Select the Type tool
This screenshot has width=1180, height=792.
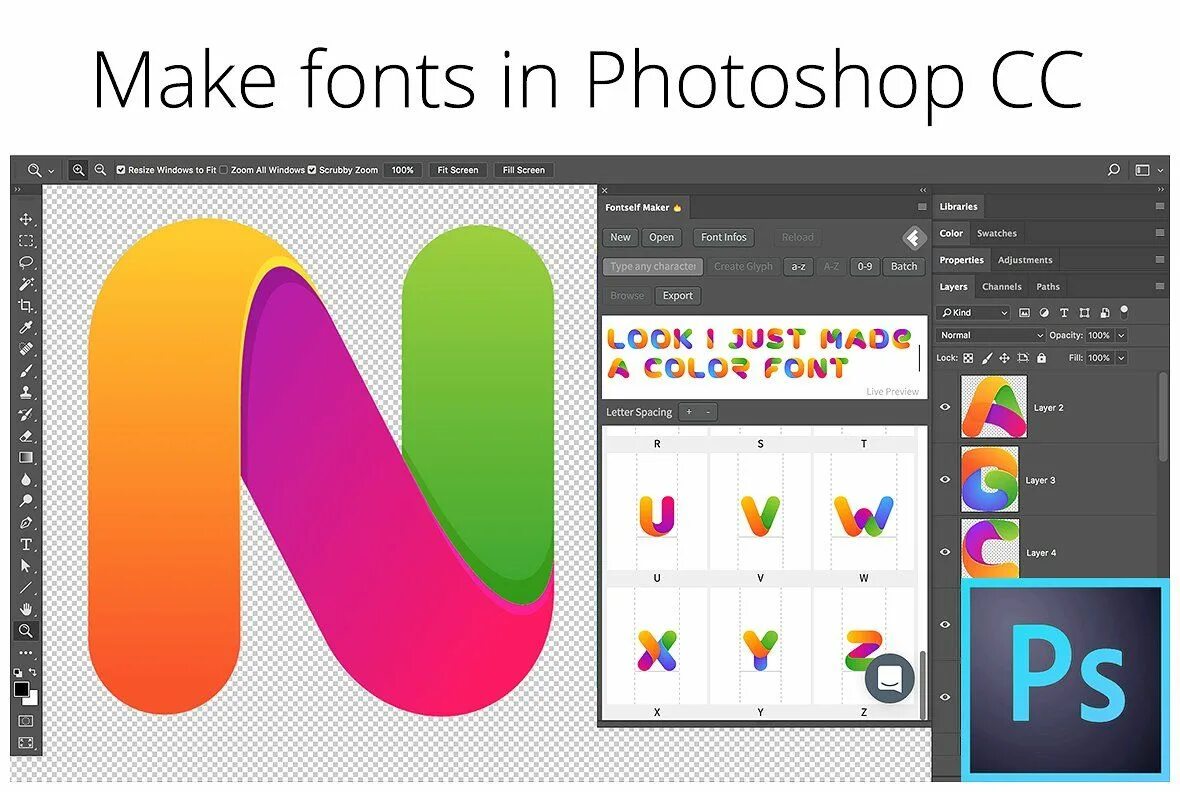click(26, 544)
